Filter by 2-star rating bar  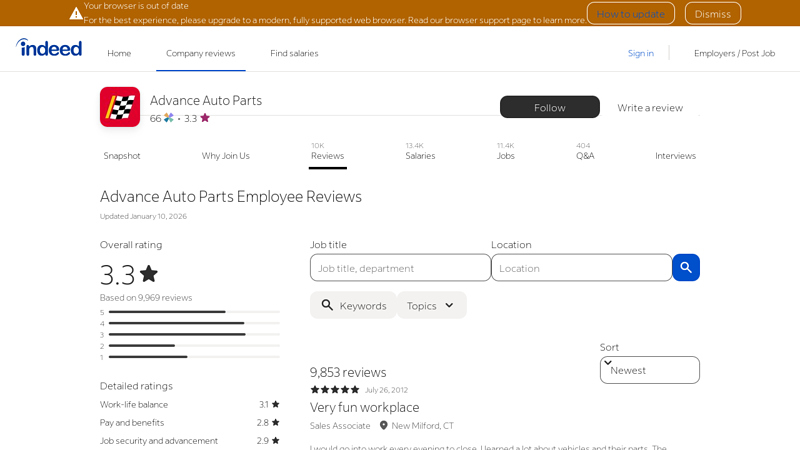tap(190, 345)
